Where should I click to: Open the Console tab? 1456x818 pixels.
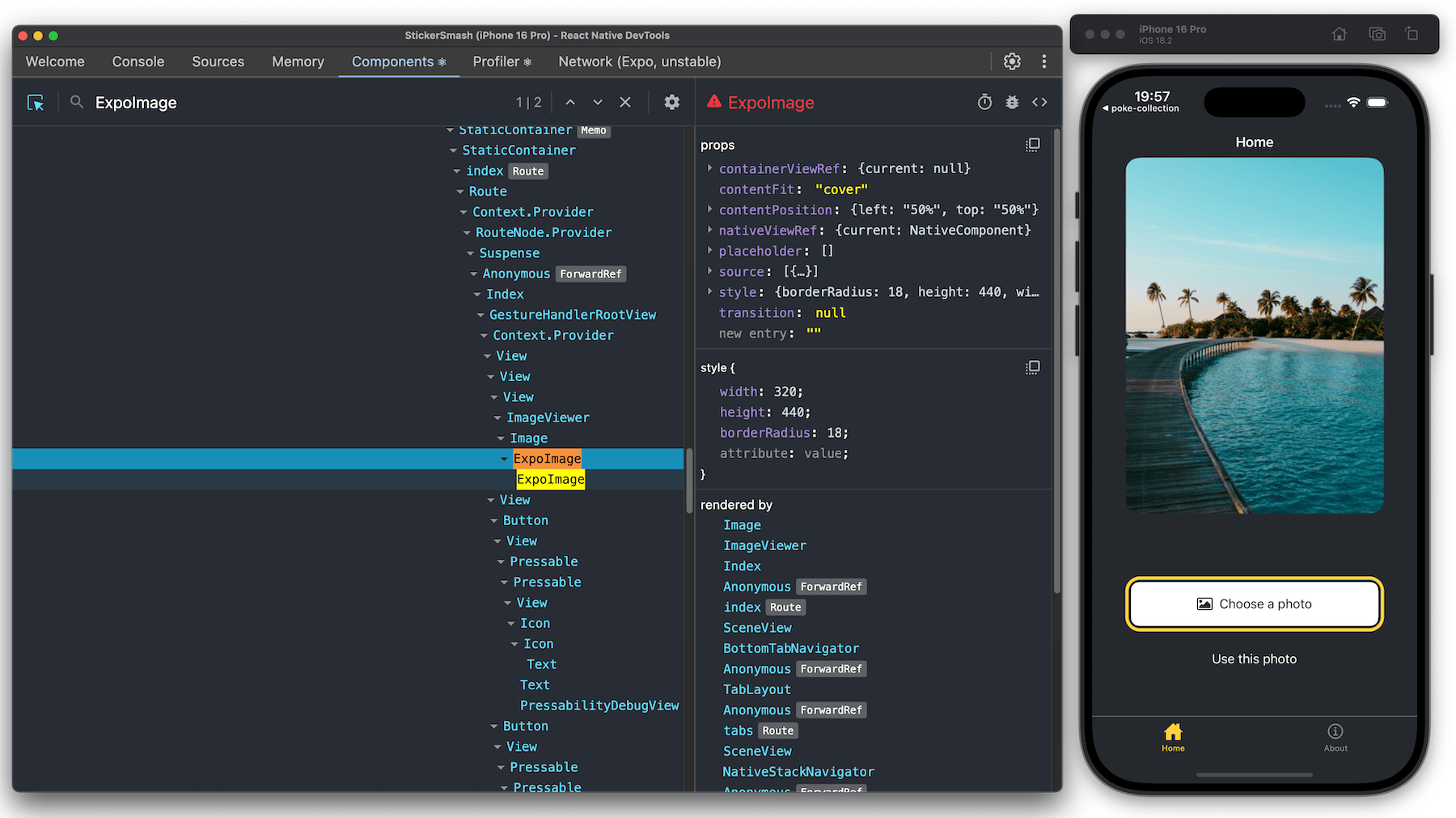(138, 61)
